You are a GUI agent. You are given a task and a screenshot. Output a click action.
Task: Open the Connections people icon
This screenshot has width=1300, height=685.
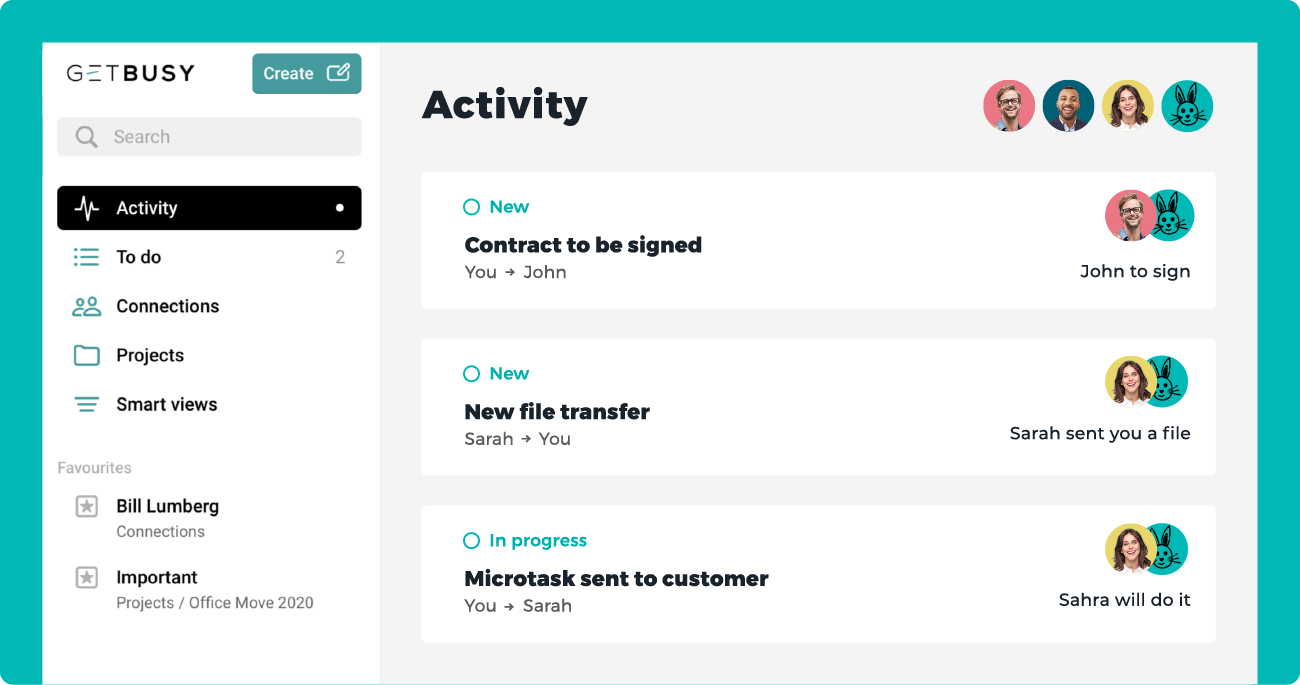coord(86,306)
